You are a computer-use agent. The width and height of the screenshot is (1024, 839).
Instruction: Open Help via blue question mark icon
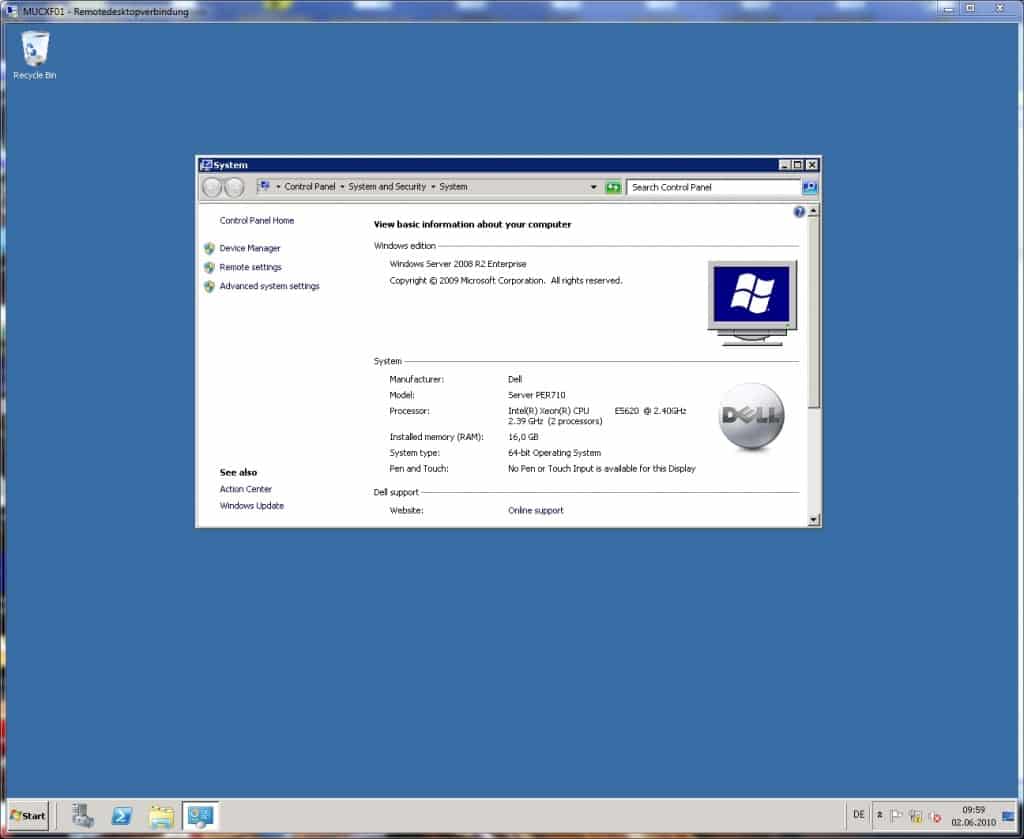(799, 212)
